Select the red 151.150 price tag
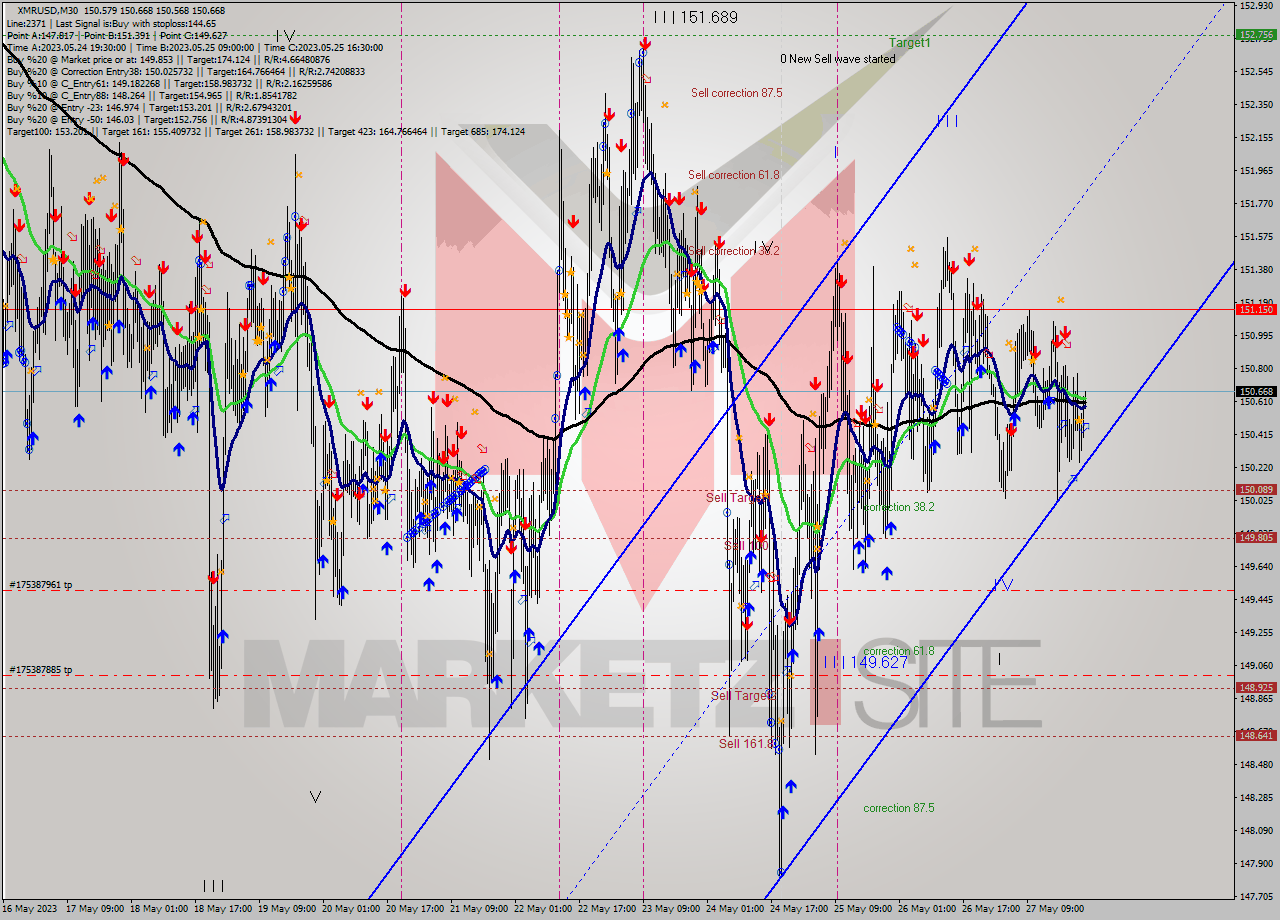This screenshot has height=920, width=1280. pos(1256,310)
